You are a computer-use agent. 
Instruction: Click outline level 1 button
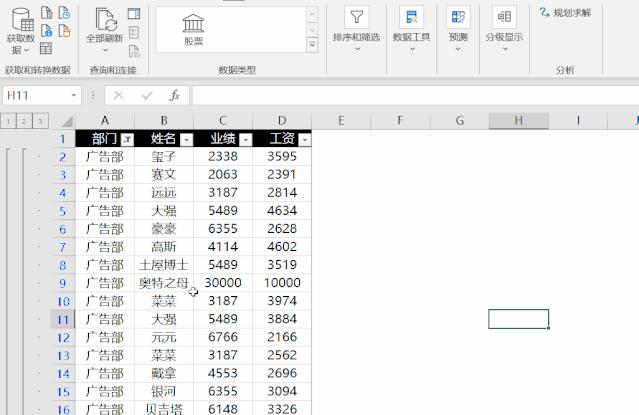point(7,121)
